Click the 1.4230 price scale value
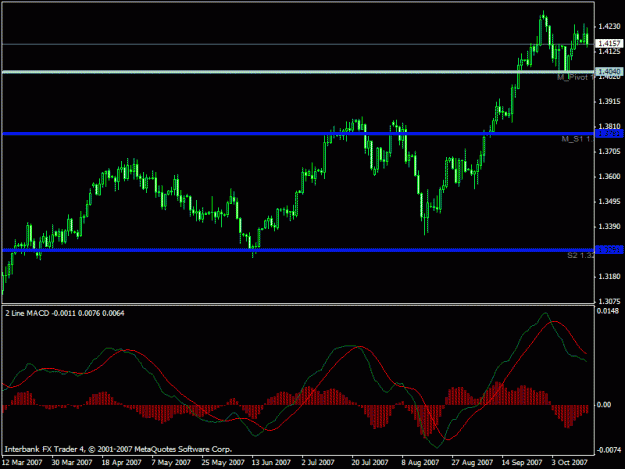This screenshot has height=469, width=625. coord(609,26)
